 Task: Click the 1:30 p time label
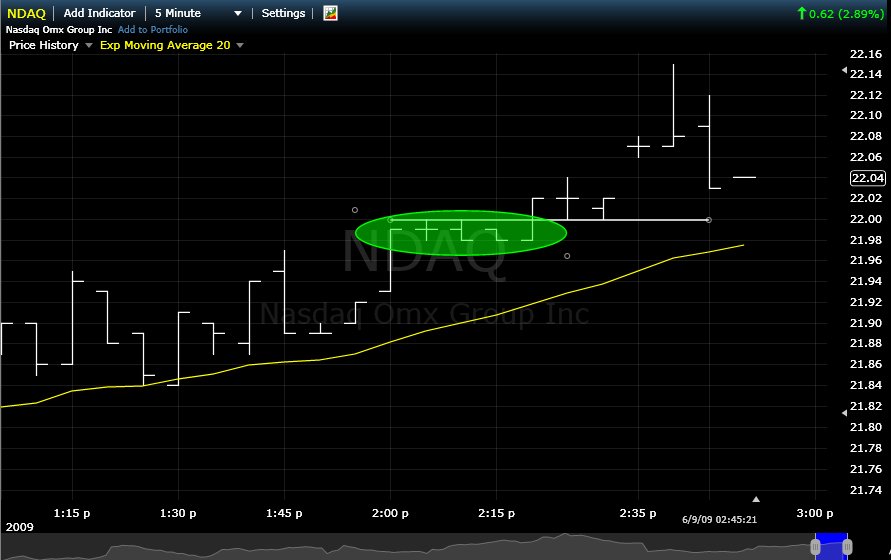178,513
